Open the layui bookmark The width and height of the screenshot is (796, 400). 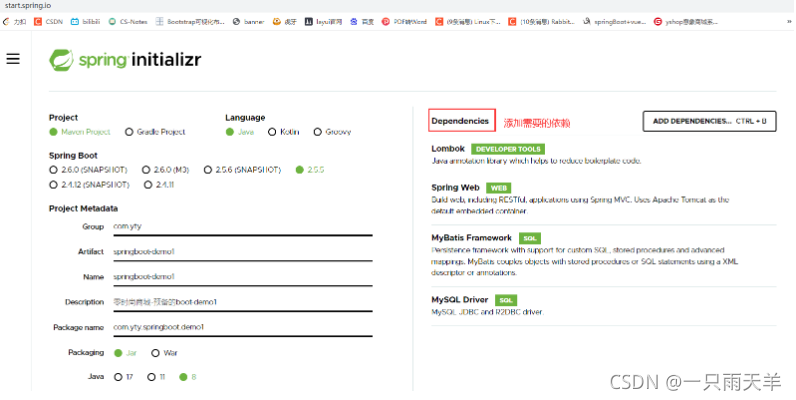(x=323, y=22)
